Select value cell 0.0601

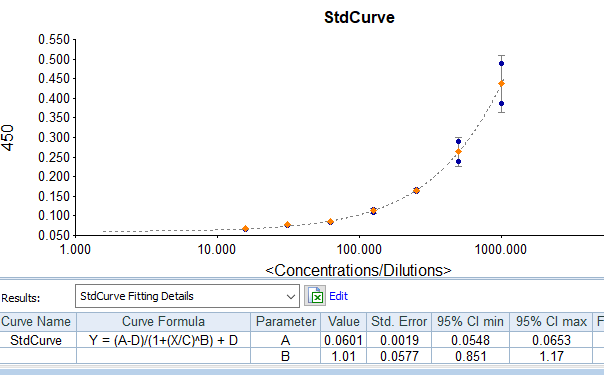click(343, 340)
